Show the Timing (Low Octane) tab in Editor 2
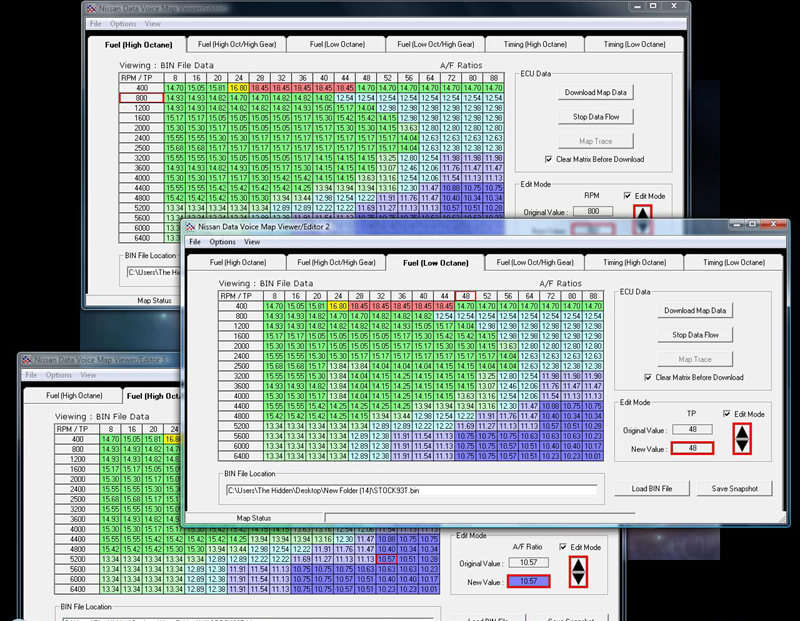Viewport: 800px width, 621px height. pyautogui.click(x=734, y=262)
